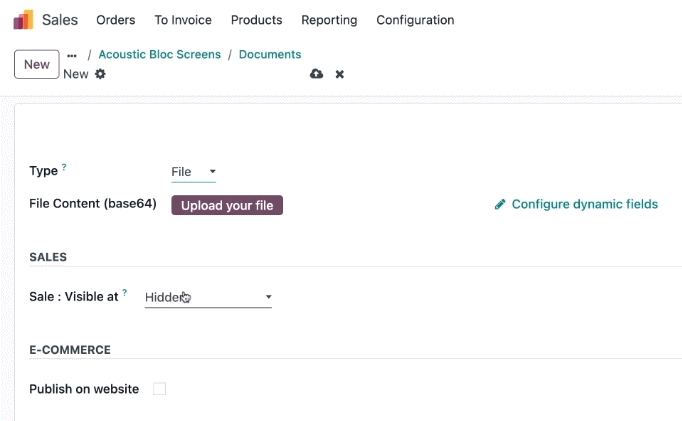Click the Sales app logo icon
682x421 pixels.
[x=23, y=20]
